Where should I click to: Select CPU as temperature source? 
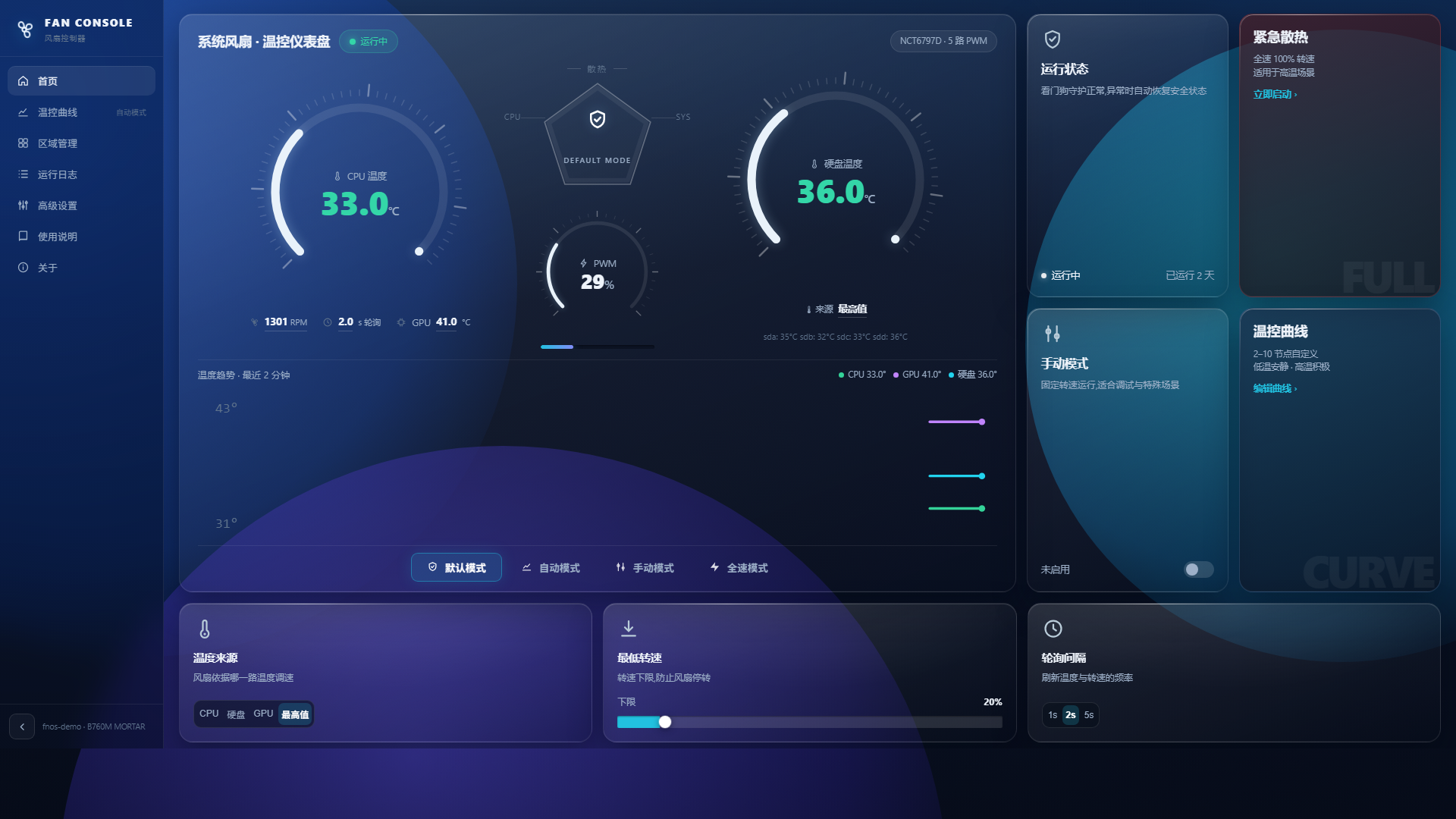tap(209, 714)
